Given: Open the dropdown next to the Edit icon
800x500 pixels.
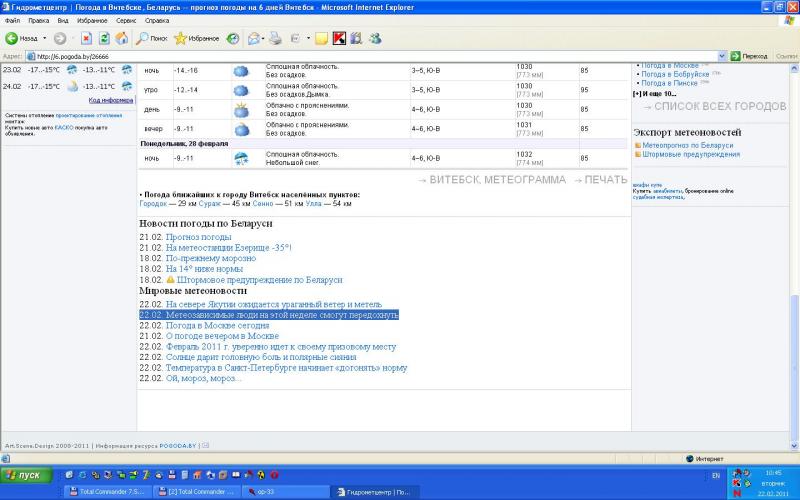Looking at the screenshot, I should [x=308, y=38].
